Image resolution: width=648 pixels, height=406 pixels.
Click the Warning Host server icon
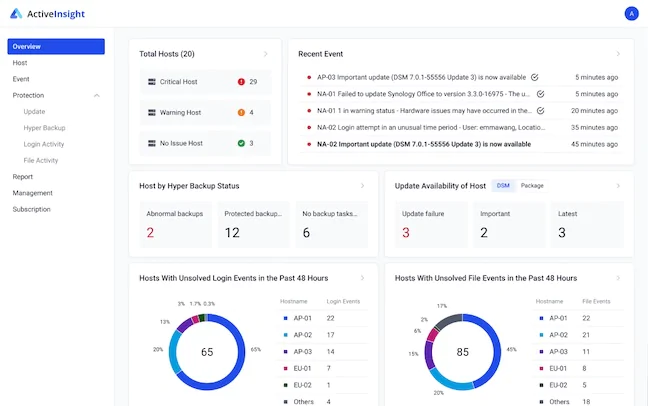click(152, 112)
